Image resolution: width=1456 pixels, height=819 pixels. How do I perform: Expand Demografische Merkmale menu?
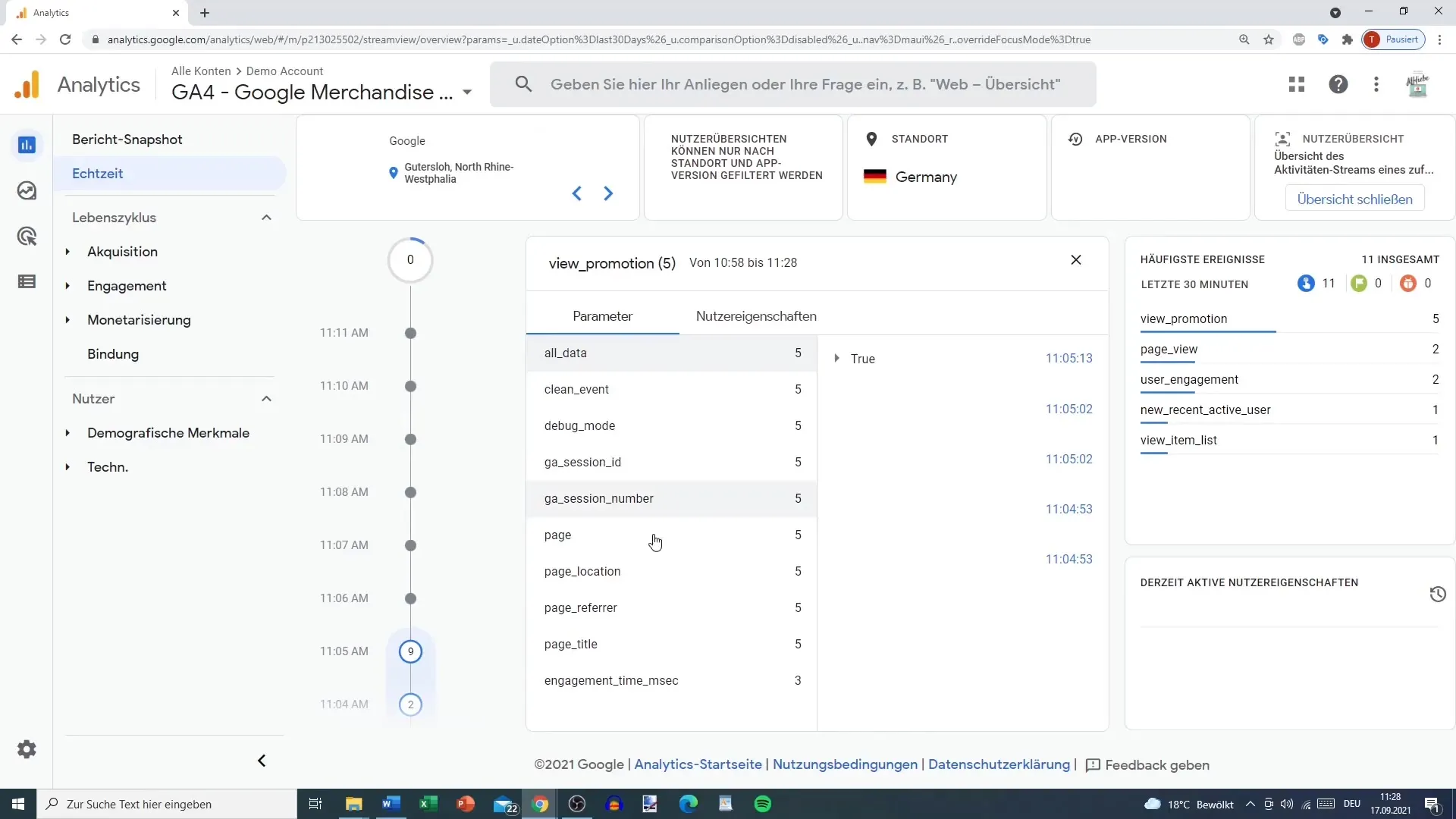click(x=67, y=433)
